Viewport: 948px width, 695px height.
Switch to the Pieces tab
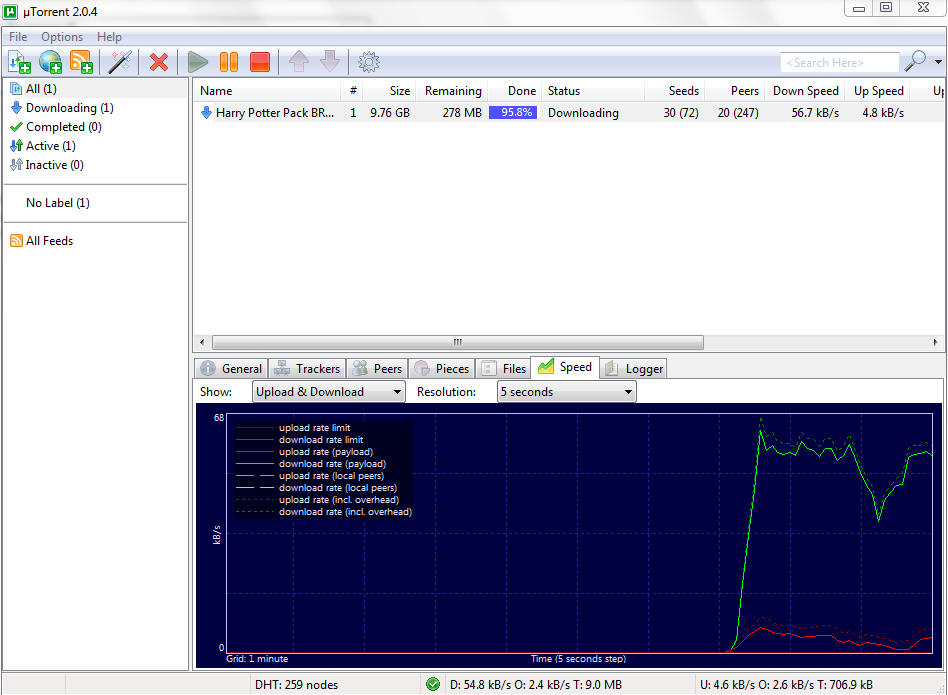pos(442,369)
